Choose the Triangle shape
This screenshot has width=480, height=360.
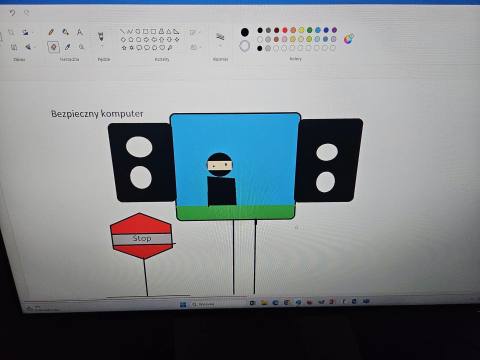click(169, 32)
